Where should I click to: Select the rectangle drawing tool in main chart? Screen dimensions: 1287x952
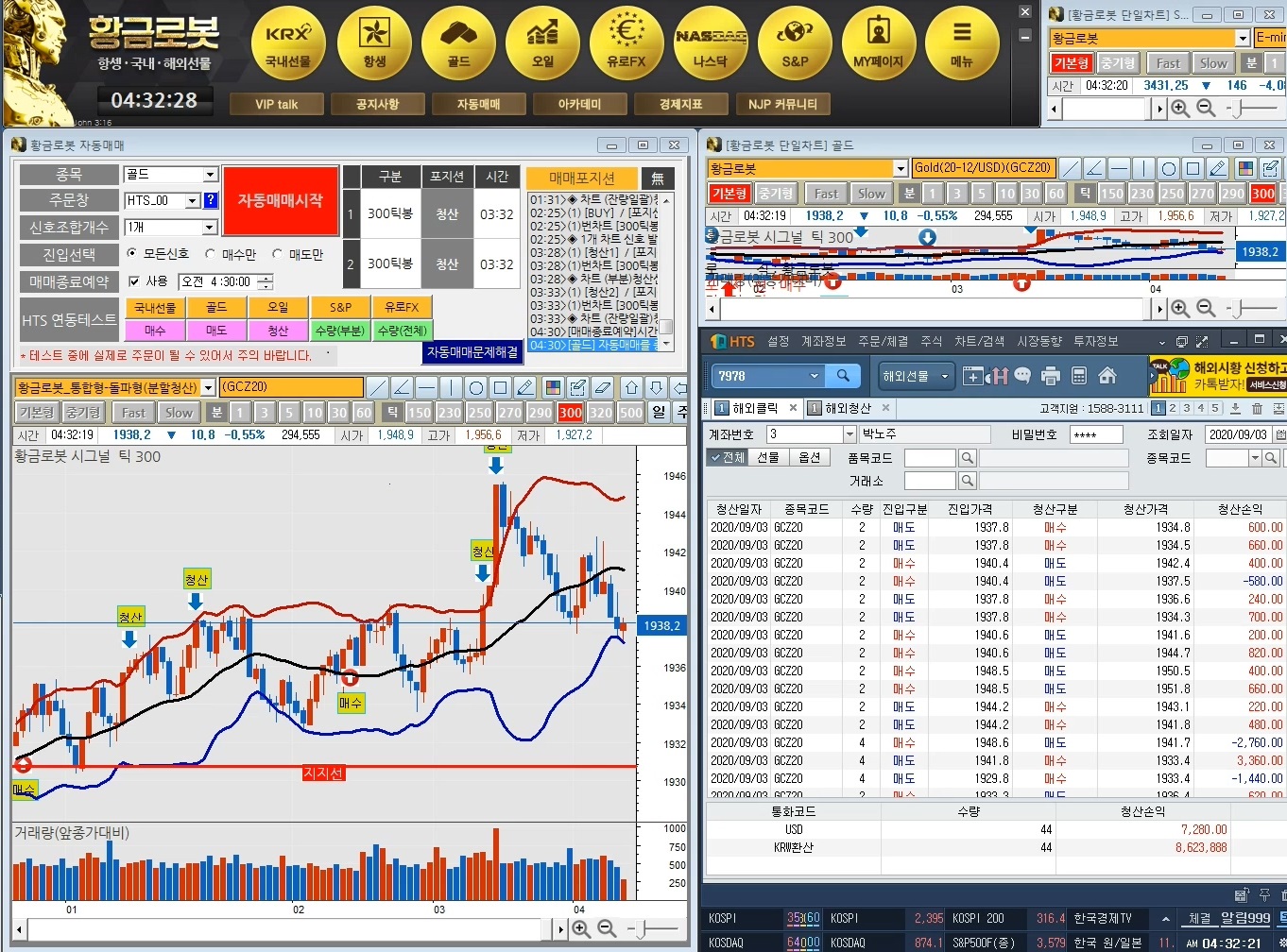click(x=501, y=388)
